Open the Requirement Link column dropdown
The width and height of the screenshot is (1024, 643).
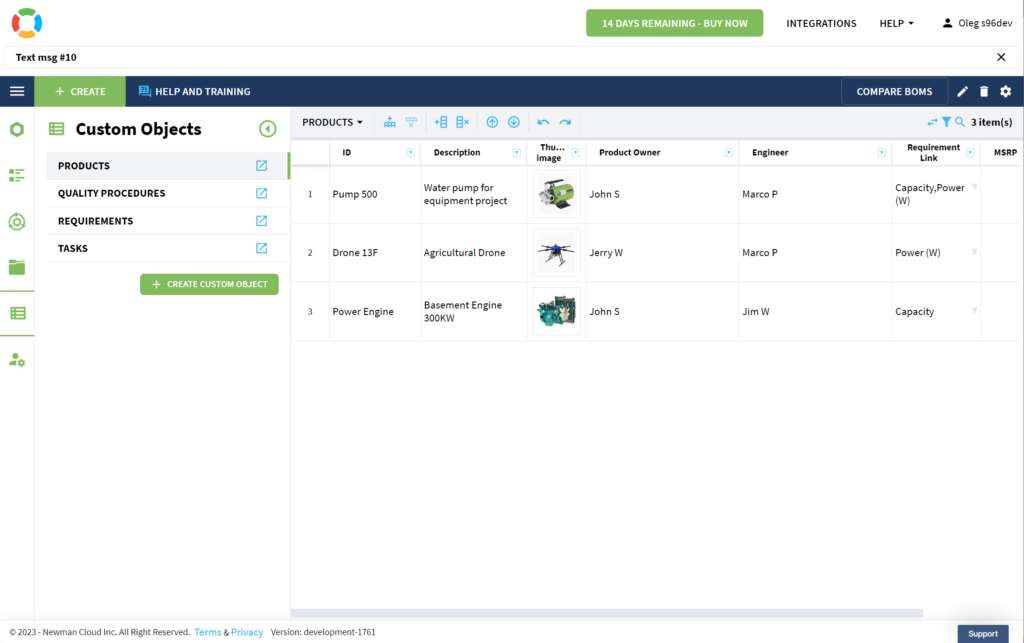(970, 153)
